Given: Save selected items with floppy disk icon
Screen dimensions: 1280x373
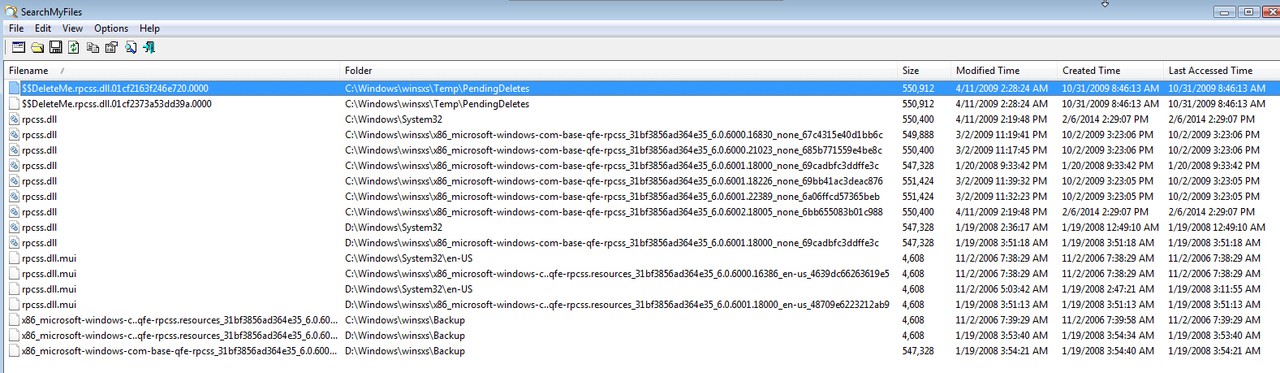Looking at the screenshot, I should point(56,47).
